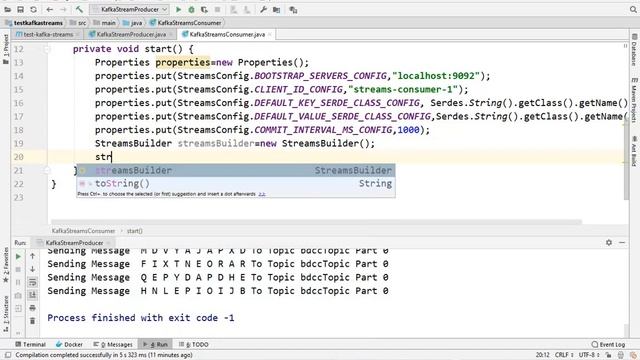This screenshot has height=360, width=640.
Task: Open the Event Log
Action: (608, 344)
